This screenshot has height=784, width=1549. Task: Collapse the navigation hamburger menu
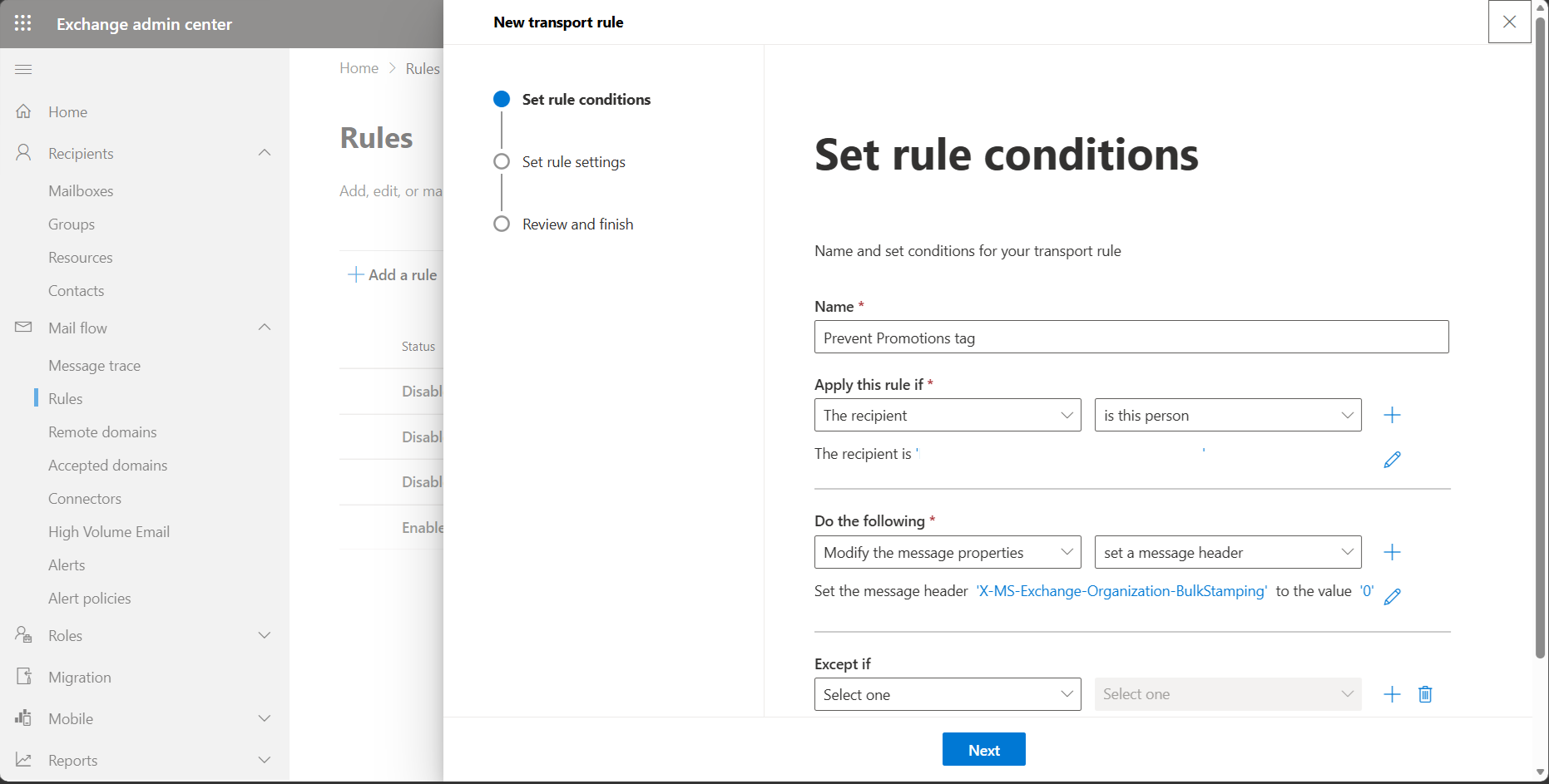coord(23,69)
